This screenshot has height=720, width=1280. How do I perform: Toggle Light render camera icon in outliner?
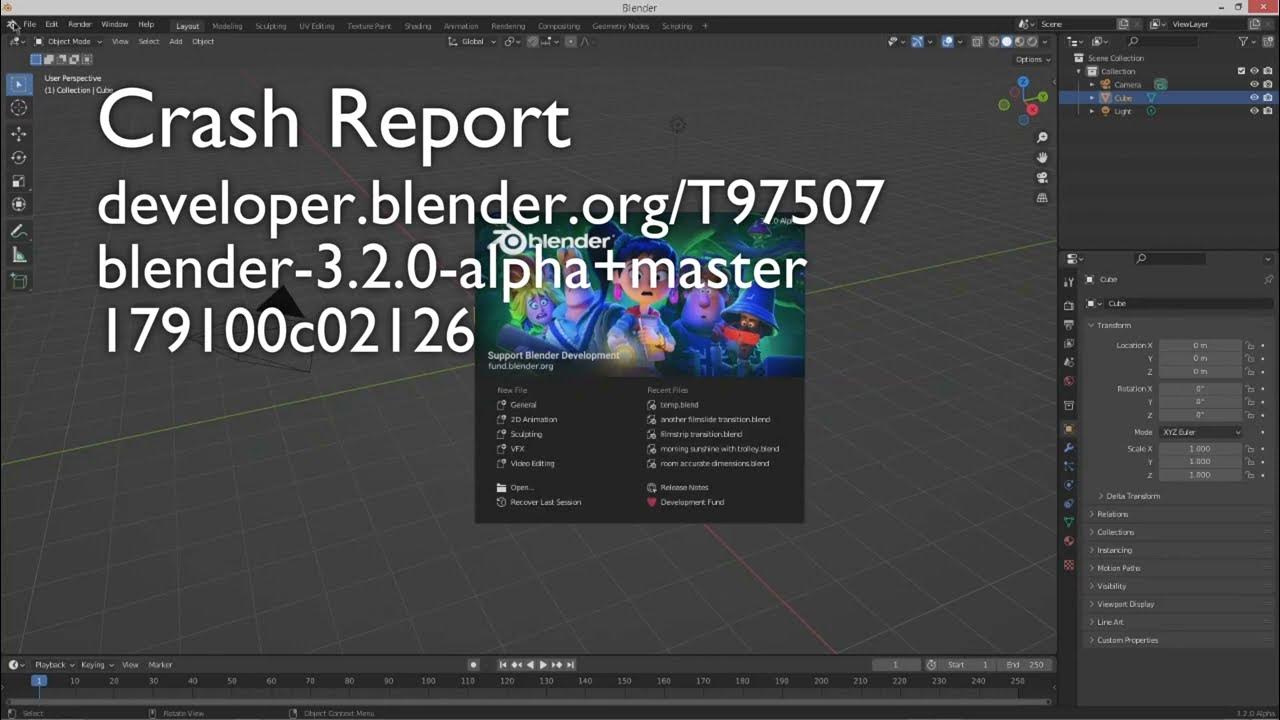pyautogui.click(x=1268, y=111)
